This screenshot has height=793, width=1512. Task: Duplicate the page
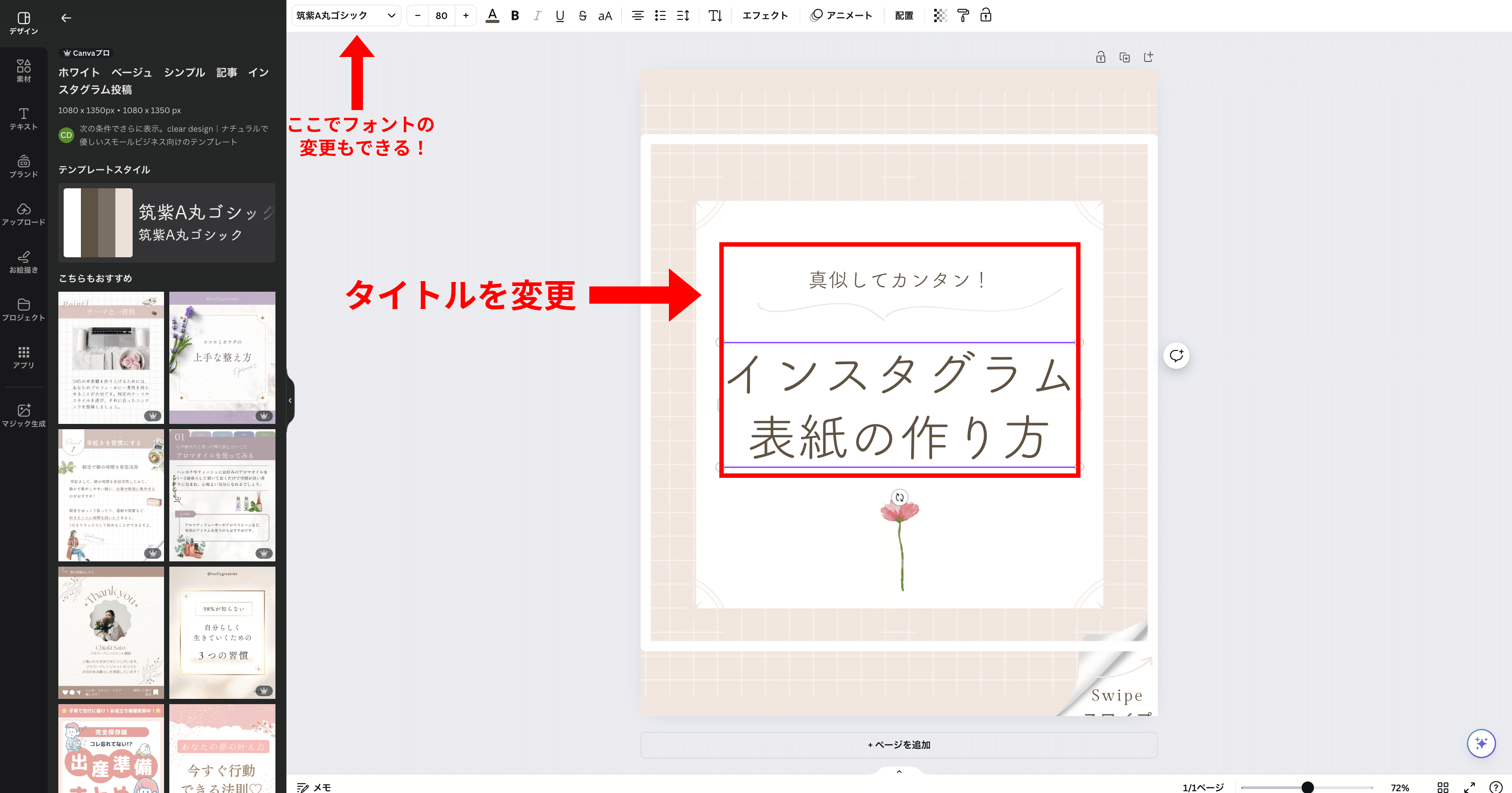tap(1125, 57)
